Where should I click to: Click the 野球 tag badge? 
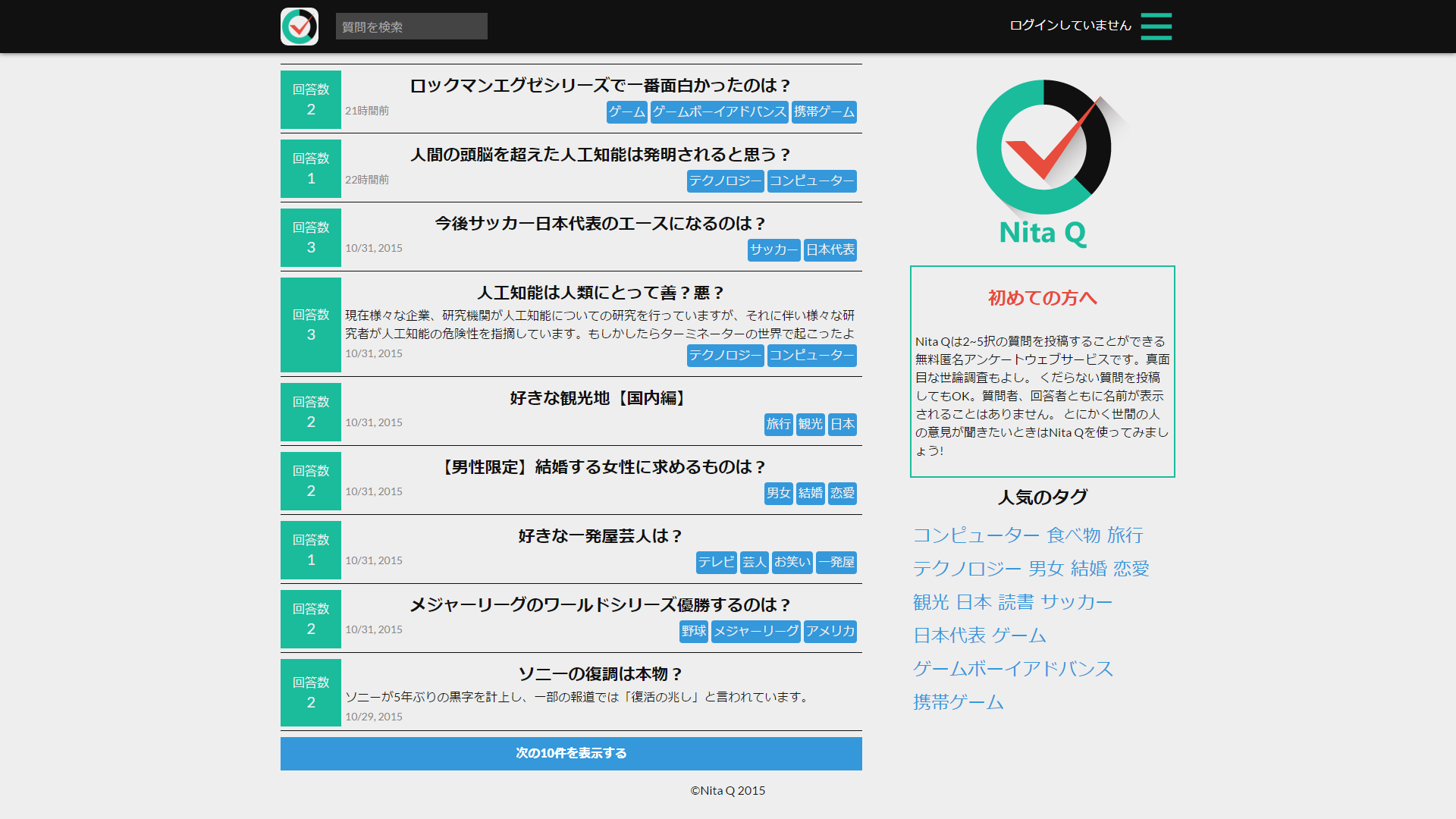click(x=693, y=632)
